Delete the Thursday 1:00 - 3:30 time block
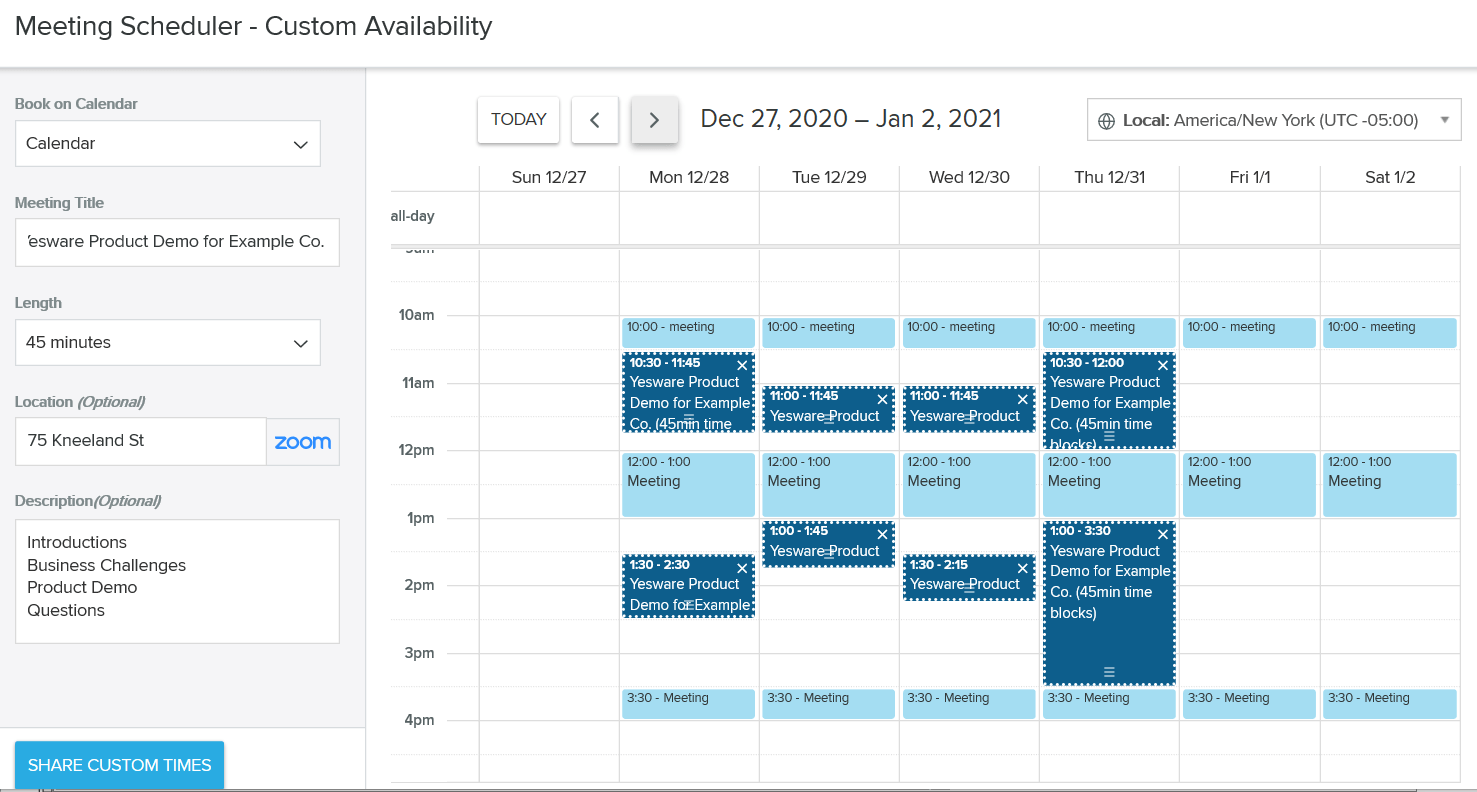This screenshot has height=792, width=1477. point(1162,534)
